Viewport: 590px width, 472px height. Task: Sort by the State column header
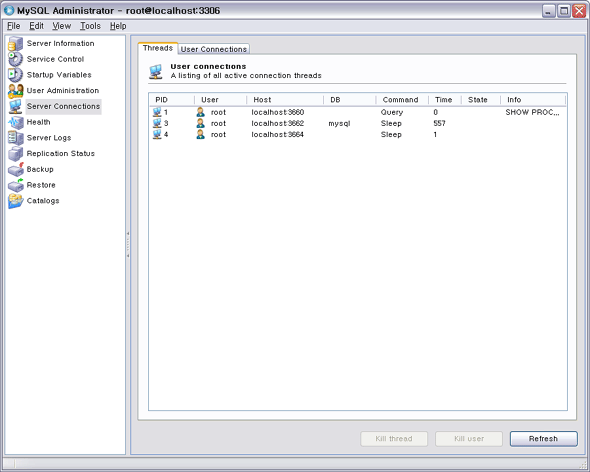pyautogui.click(x=481, y=100)
